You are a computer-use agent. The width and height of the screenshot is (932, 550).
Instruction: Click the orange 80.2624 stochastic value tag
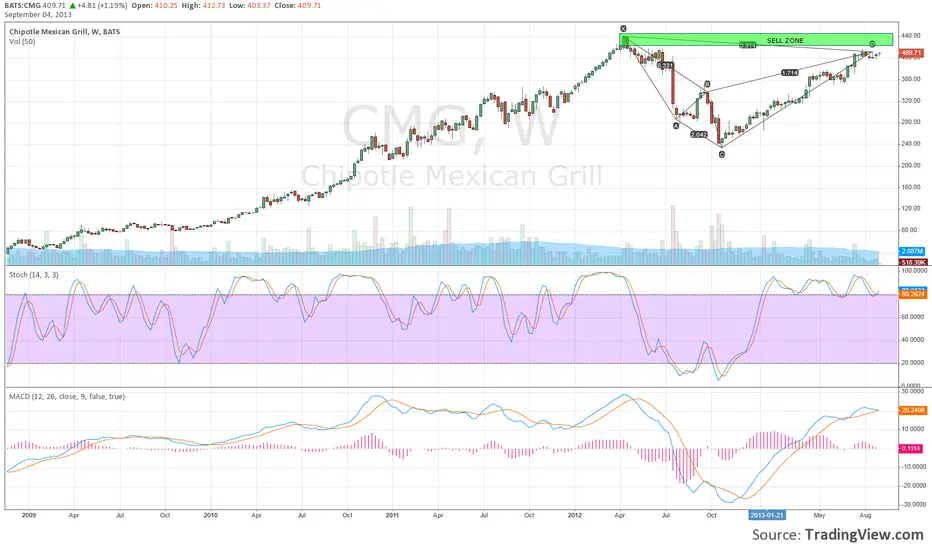[x=912, y=294]
